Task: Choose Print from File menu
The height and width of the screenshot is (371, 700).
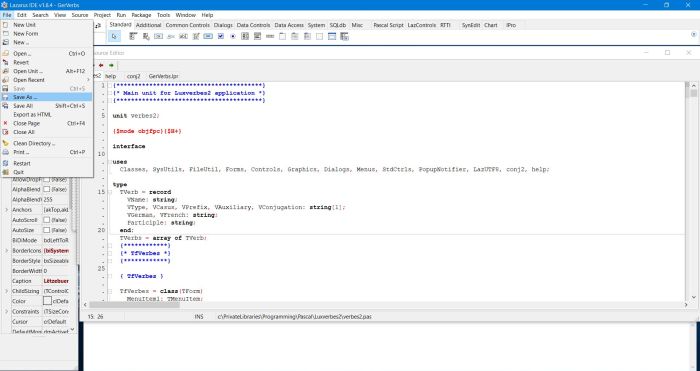Action: 46,152
